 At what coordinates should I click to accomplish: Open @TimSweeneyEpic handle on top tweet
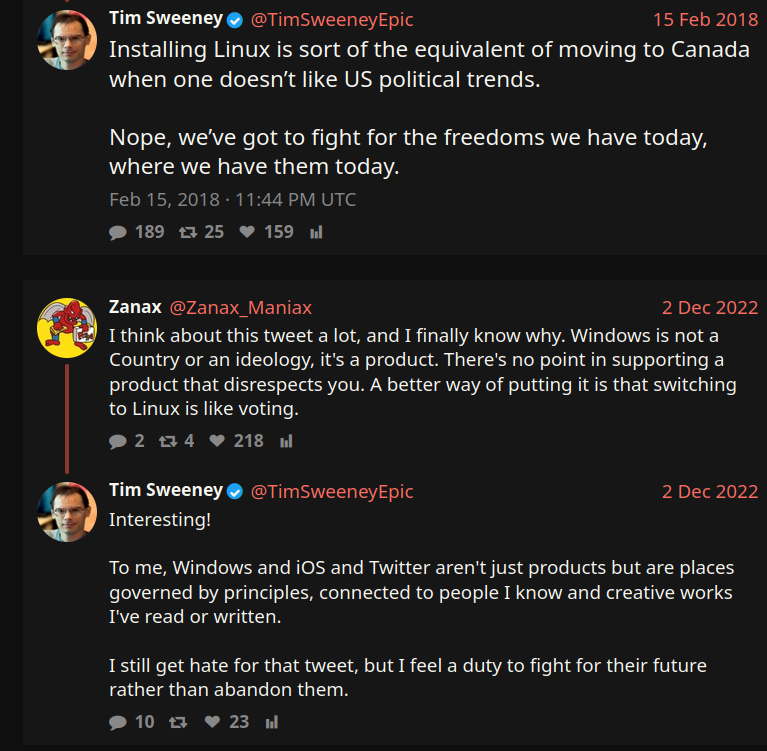[331, 20]
